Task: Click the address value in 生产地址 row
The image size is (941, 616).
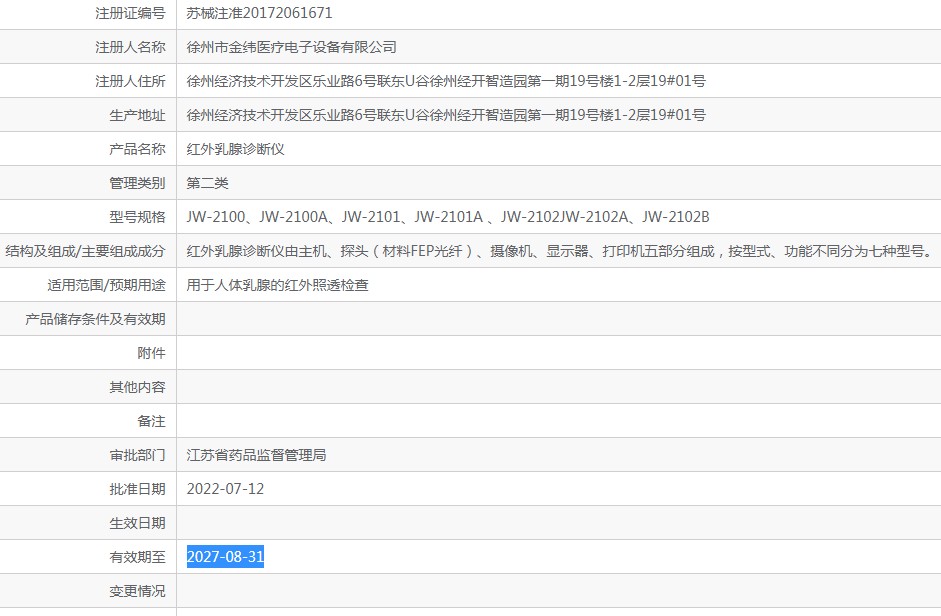Action: [x=446, y=115]
